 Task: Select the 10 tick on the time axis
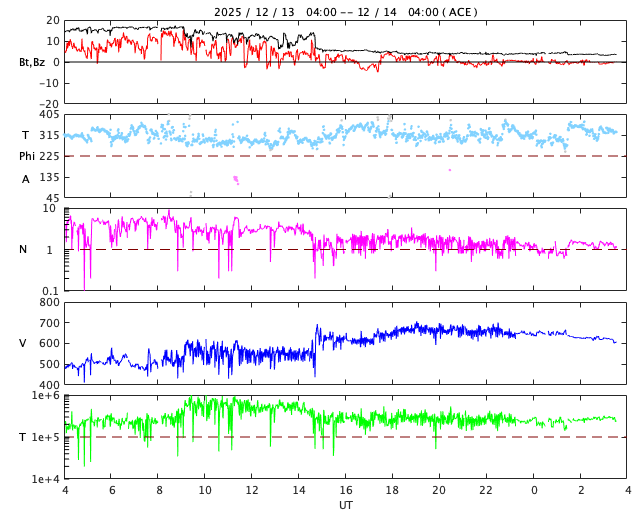click(x=205, y=491)
